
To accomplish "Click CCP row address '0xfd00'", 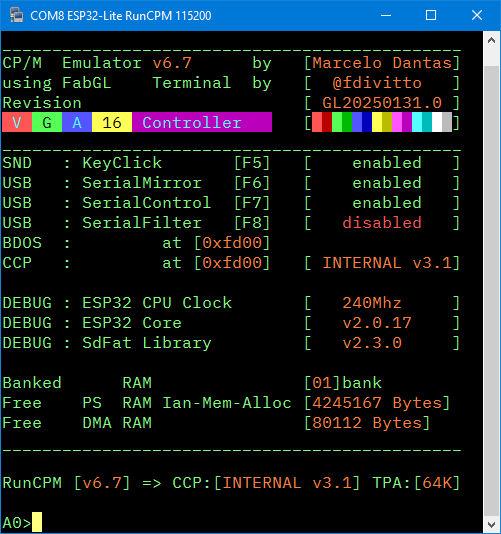I will 232,263.
